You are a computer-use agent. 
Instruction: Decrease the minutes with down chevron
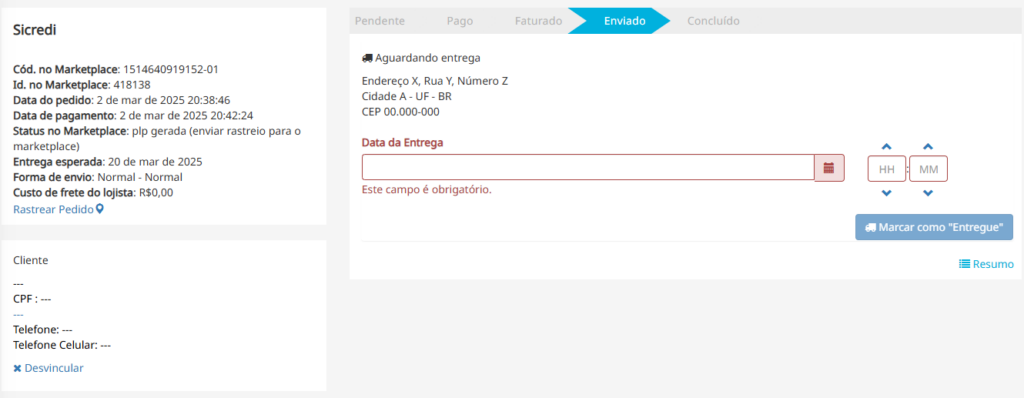928,193
